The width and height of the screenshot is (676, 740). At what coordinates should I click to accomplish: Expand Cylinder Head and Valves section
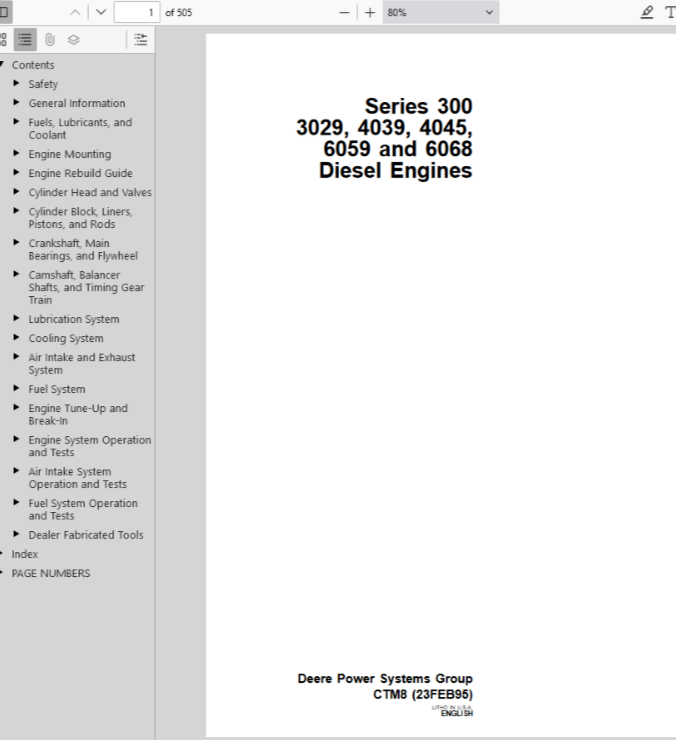[x=17, y=192]
